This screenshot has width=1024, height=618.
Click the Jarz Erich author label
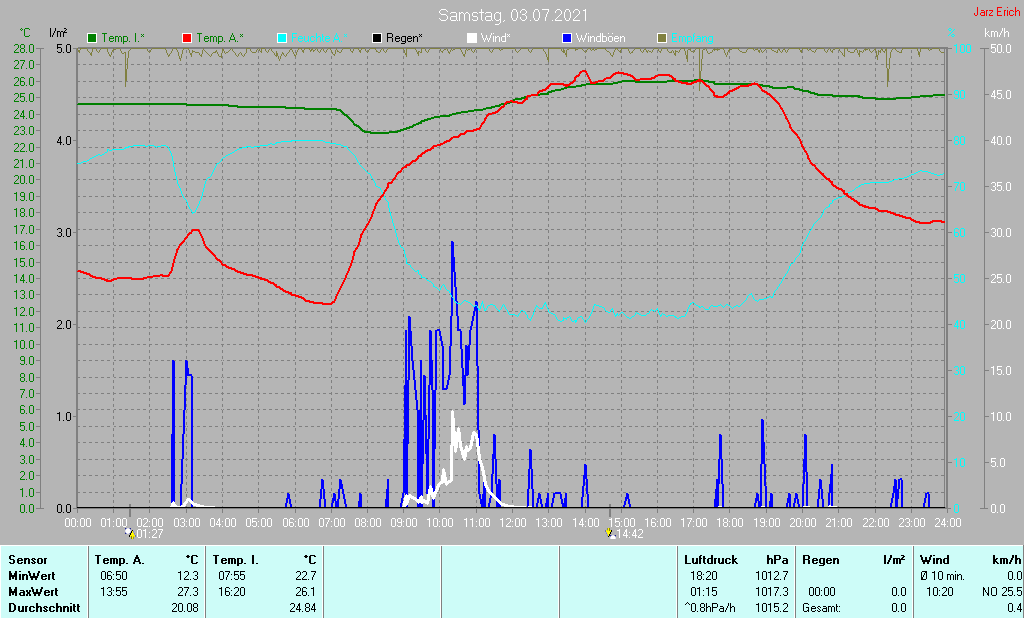(x=997, y=12)
